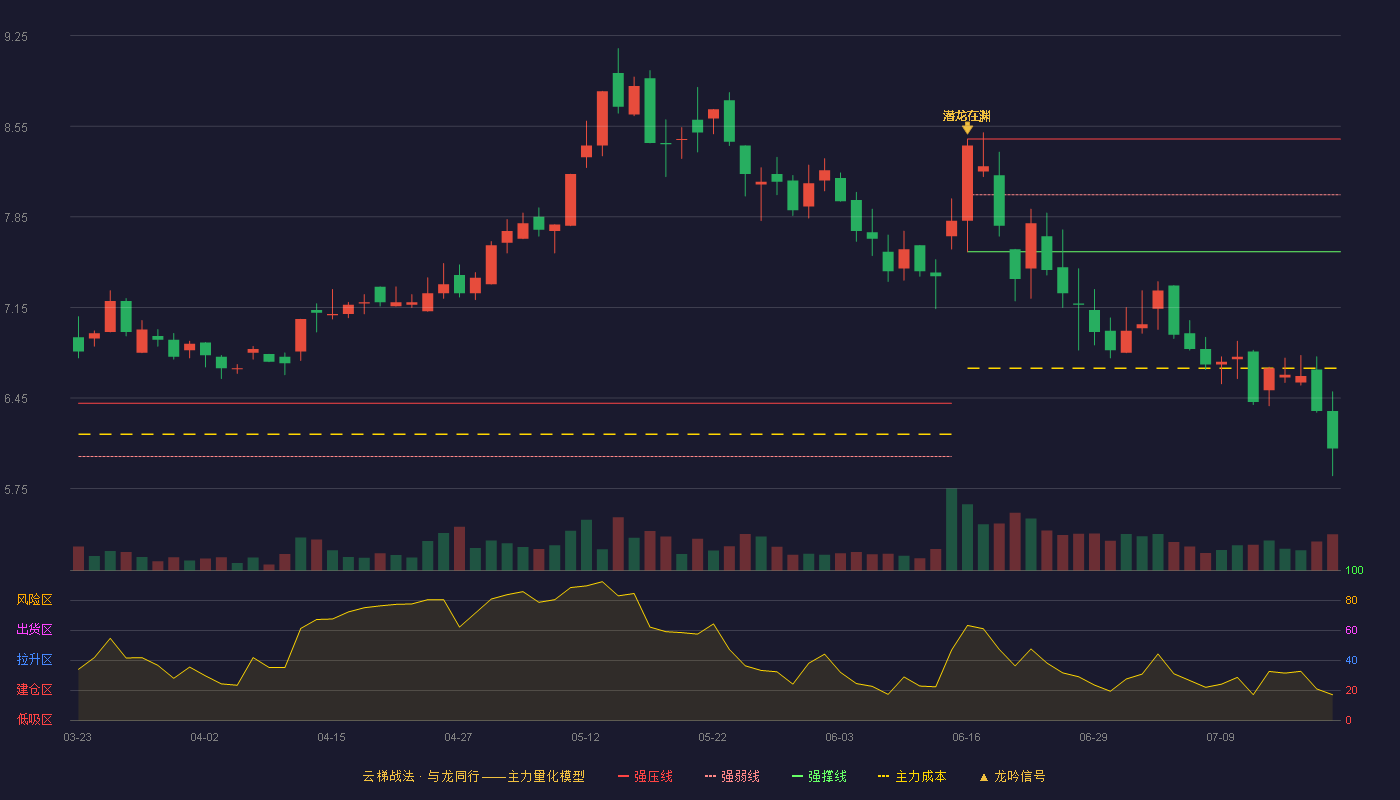
Task: Click the solid red 强压线 line after 06-16
Action: 1154,139
